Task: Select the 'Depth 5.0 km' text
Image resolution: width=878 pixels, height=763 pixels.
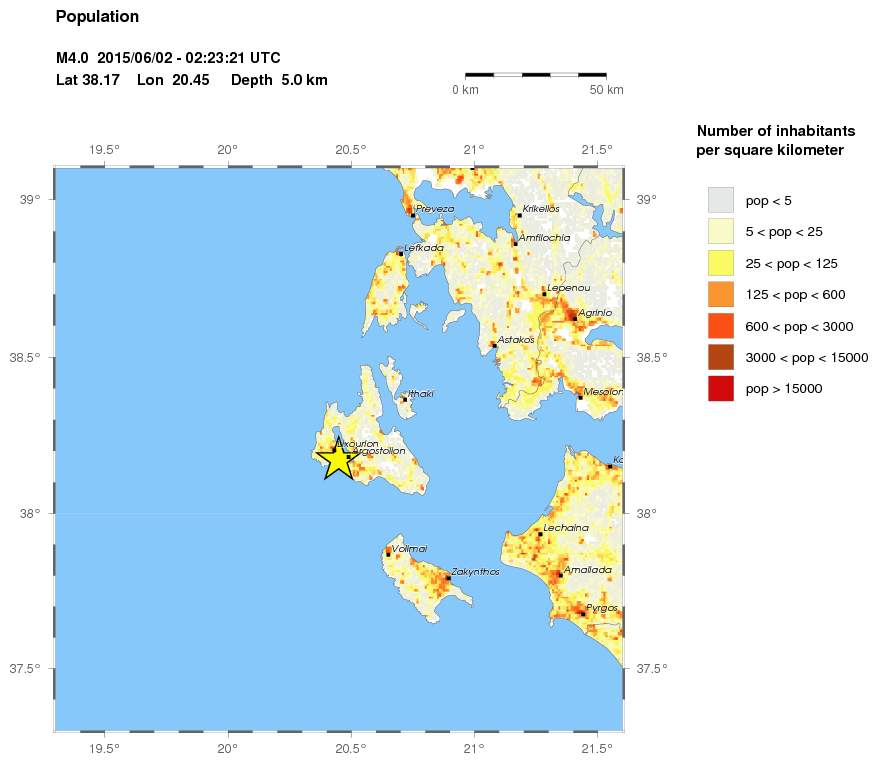Action: [279, 80]
